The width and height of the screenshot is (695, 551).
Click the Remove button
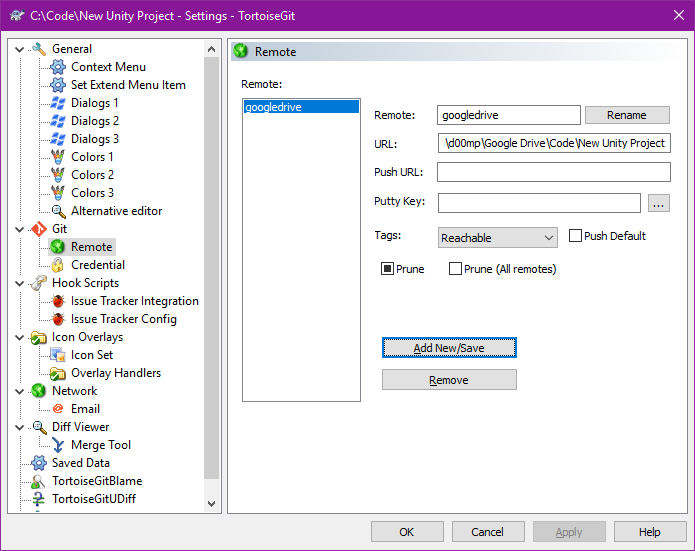(x=449, y=380)
